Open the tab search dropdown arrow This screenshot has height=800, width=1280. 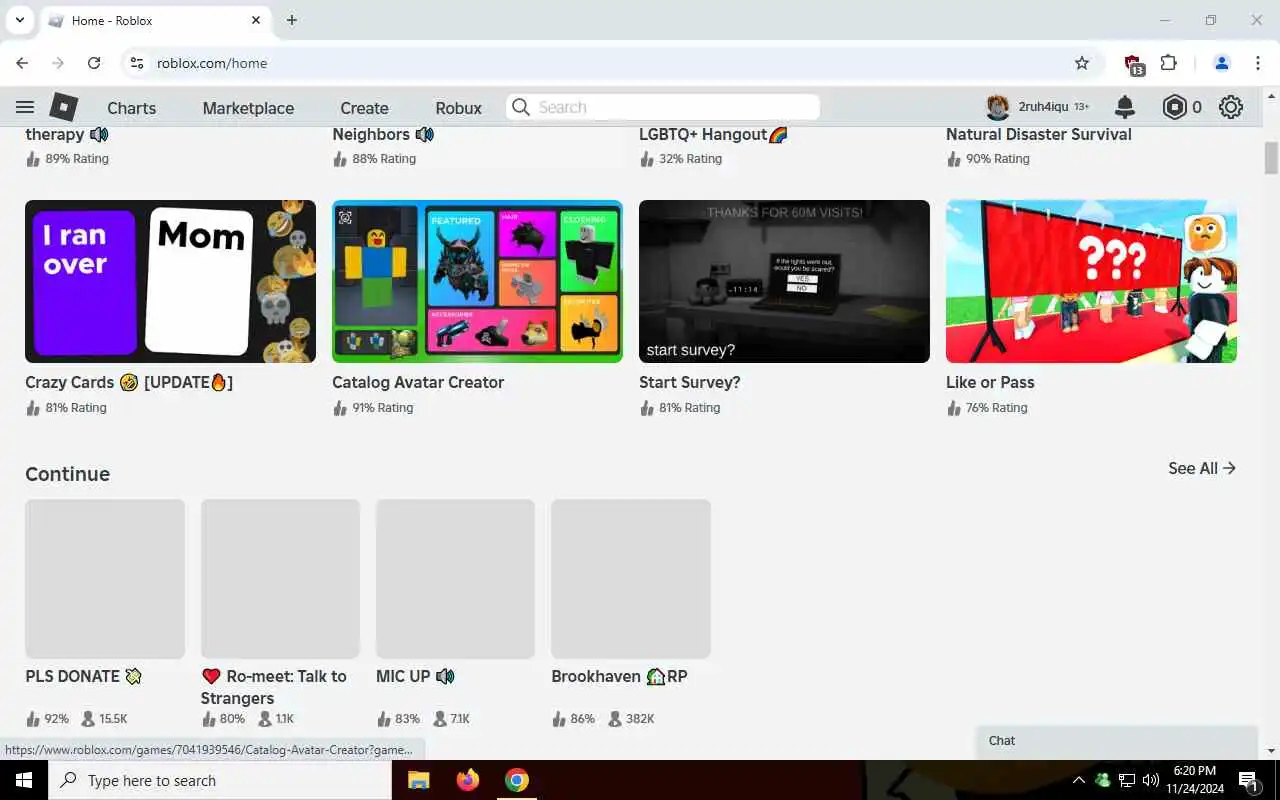tap(19, 20)
